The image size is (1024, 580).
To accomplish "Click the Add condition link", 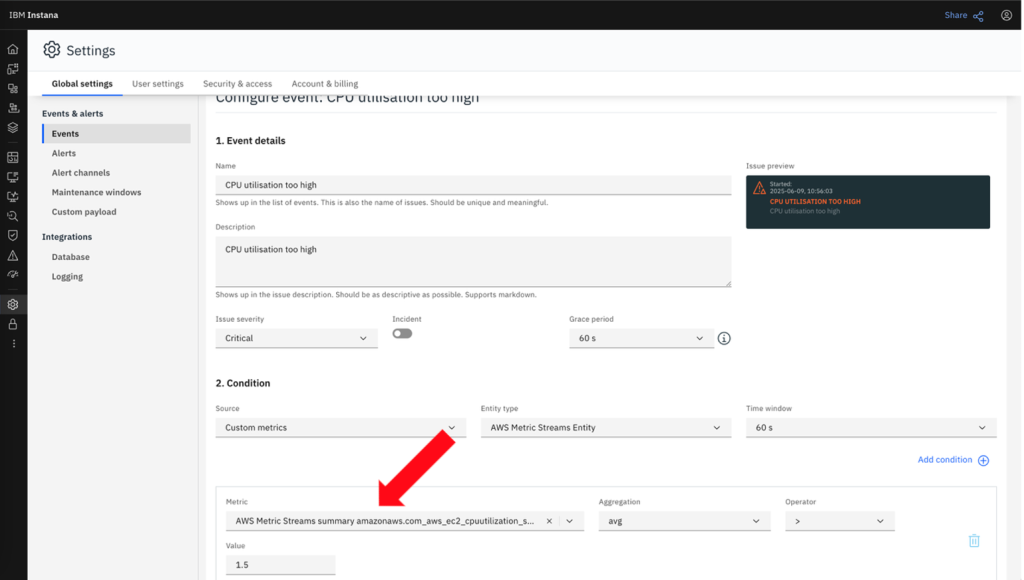I will tap(944, 460).
